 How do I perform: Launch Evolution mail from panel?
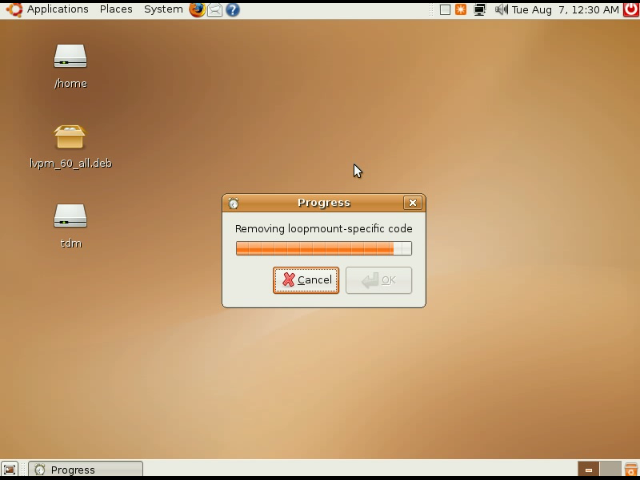pyautogui.click(x=215, y=10)
